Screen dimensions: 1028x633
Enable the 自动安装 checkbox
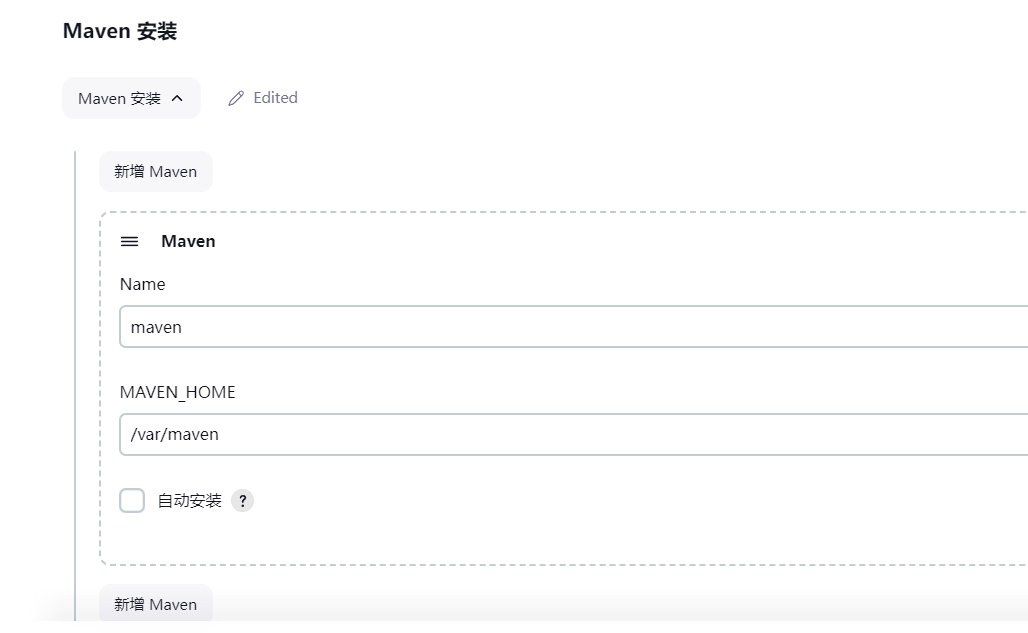pos(132,501)
